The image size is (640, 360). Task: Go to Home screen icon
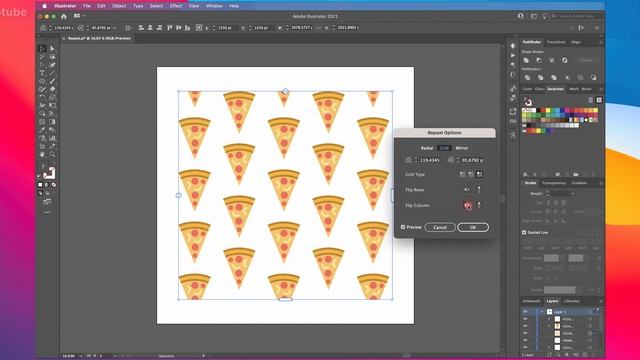[64, 16]
